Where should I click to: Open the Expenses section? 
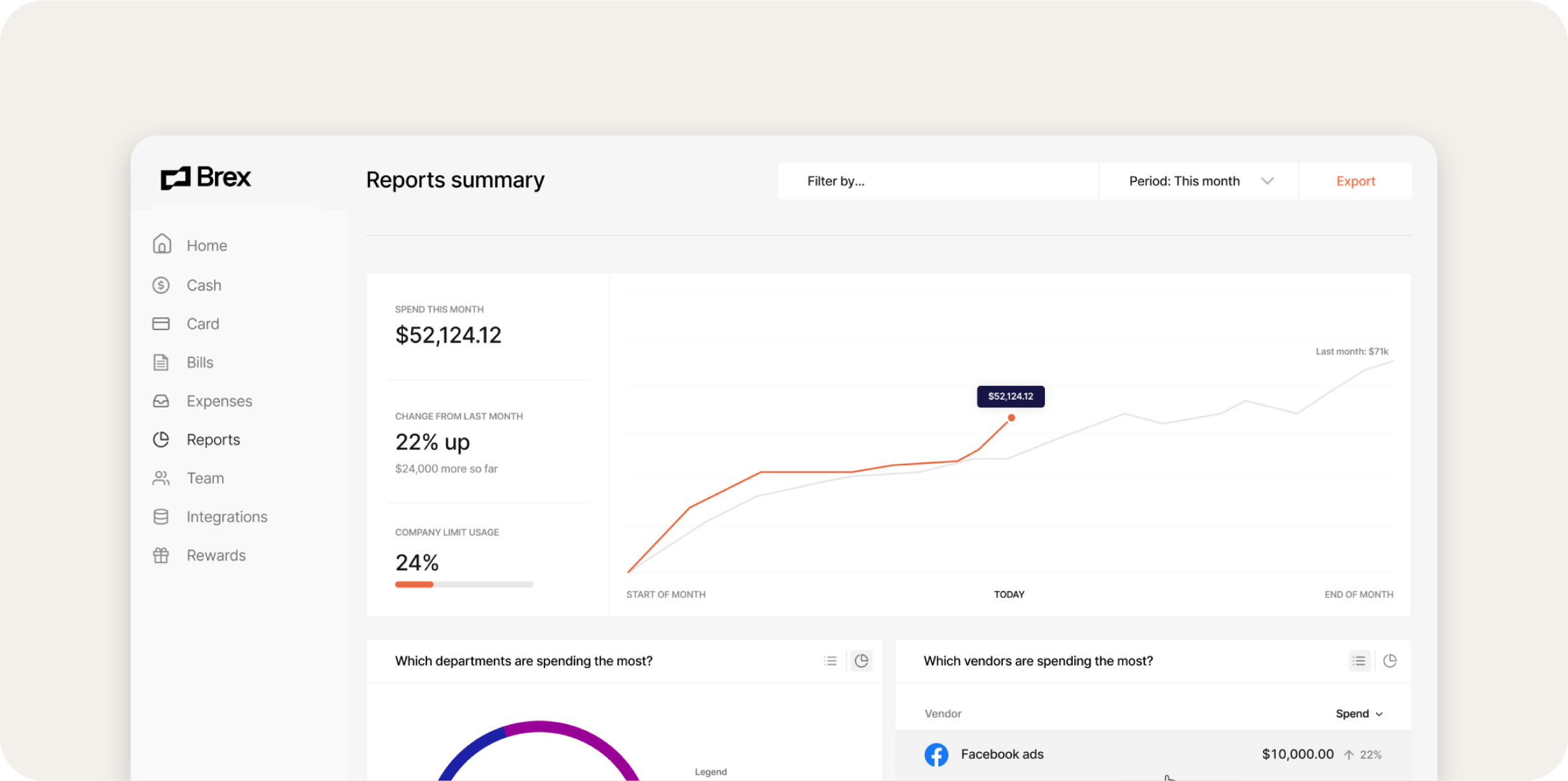(219, 401)
